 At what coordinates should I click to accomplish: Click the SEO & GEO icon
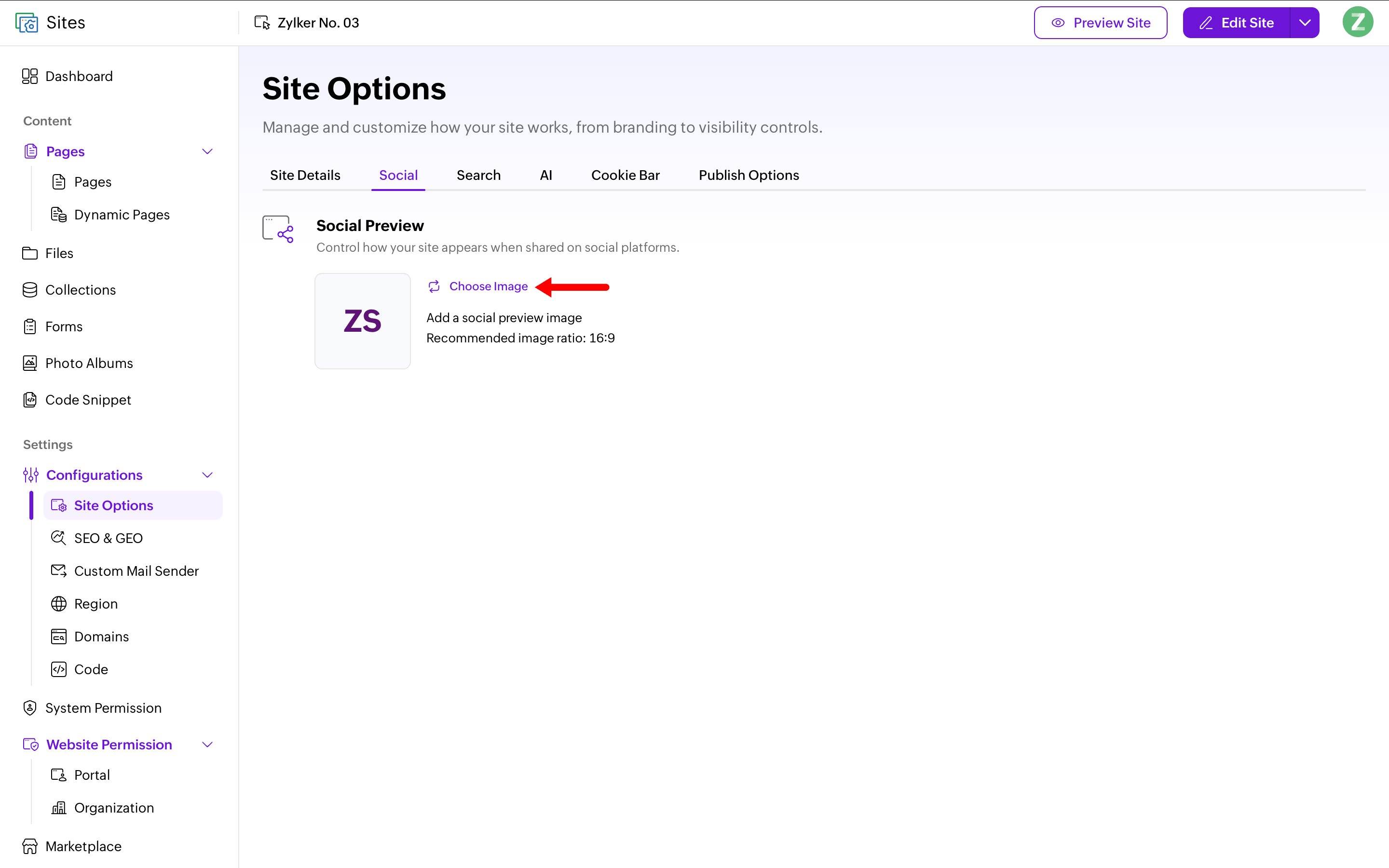point(58,538)
